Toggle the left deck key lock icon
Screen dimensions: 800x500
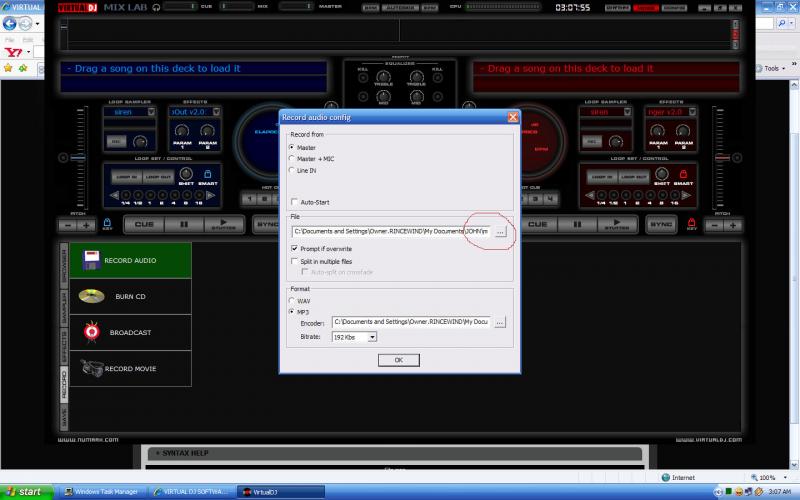pyautogui.click(x=107, y=222)
